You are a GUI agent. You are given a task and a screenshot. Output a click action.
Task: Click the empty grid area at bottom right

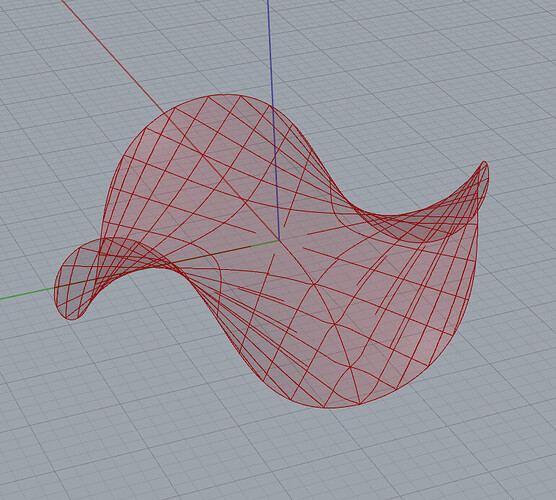pos(479,443)
